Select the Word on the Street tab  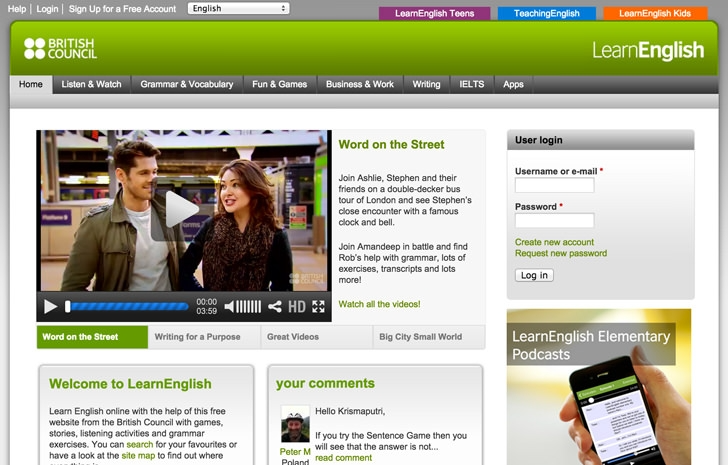click(92, 337)
